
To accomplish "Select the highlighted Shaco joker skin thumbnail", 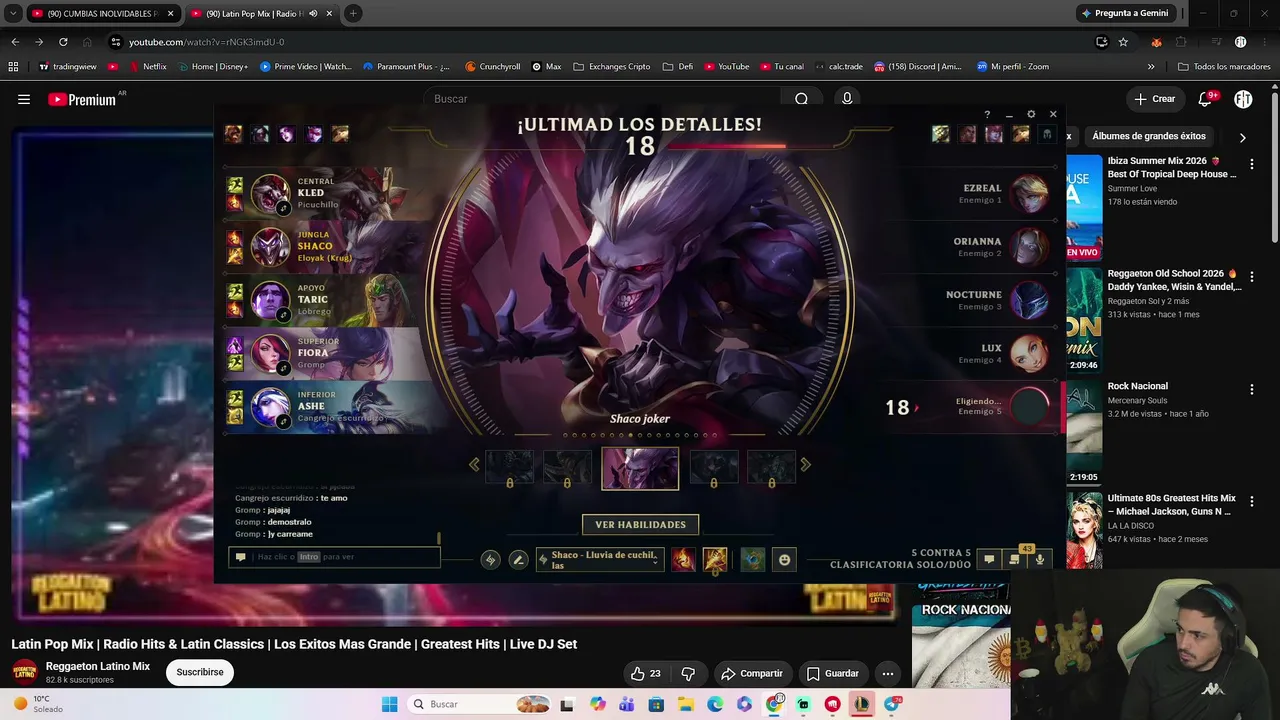I will pos(640,468).
